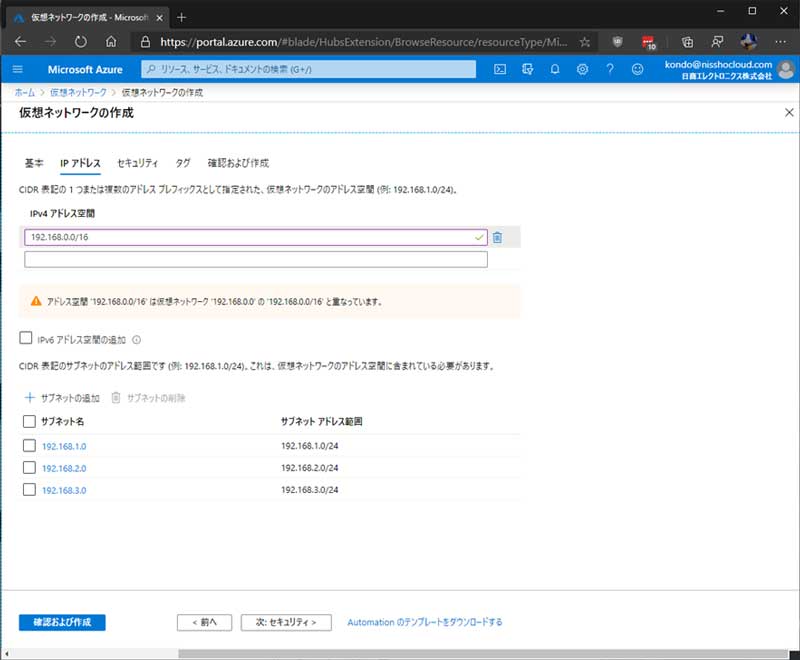This screenshot has width=800, height=660.
Task: Open Cloud Shell from the top bar
Action: pos(500,69)
